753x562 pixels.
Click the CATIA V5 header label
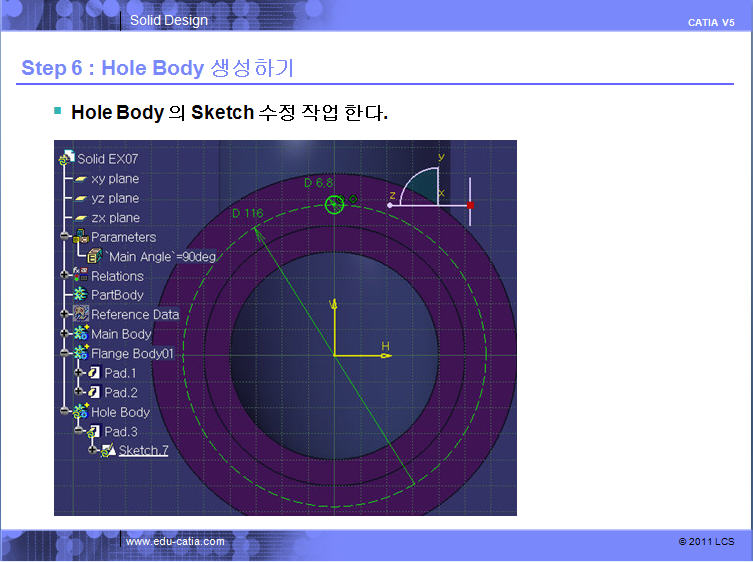pyautogui.click(x=711, y=23)
